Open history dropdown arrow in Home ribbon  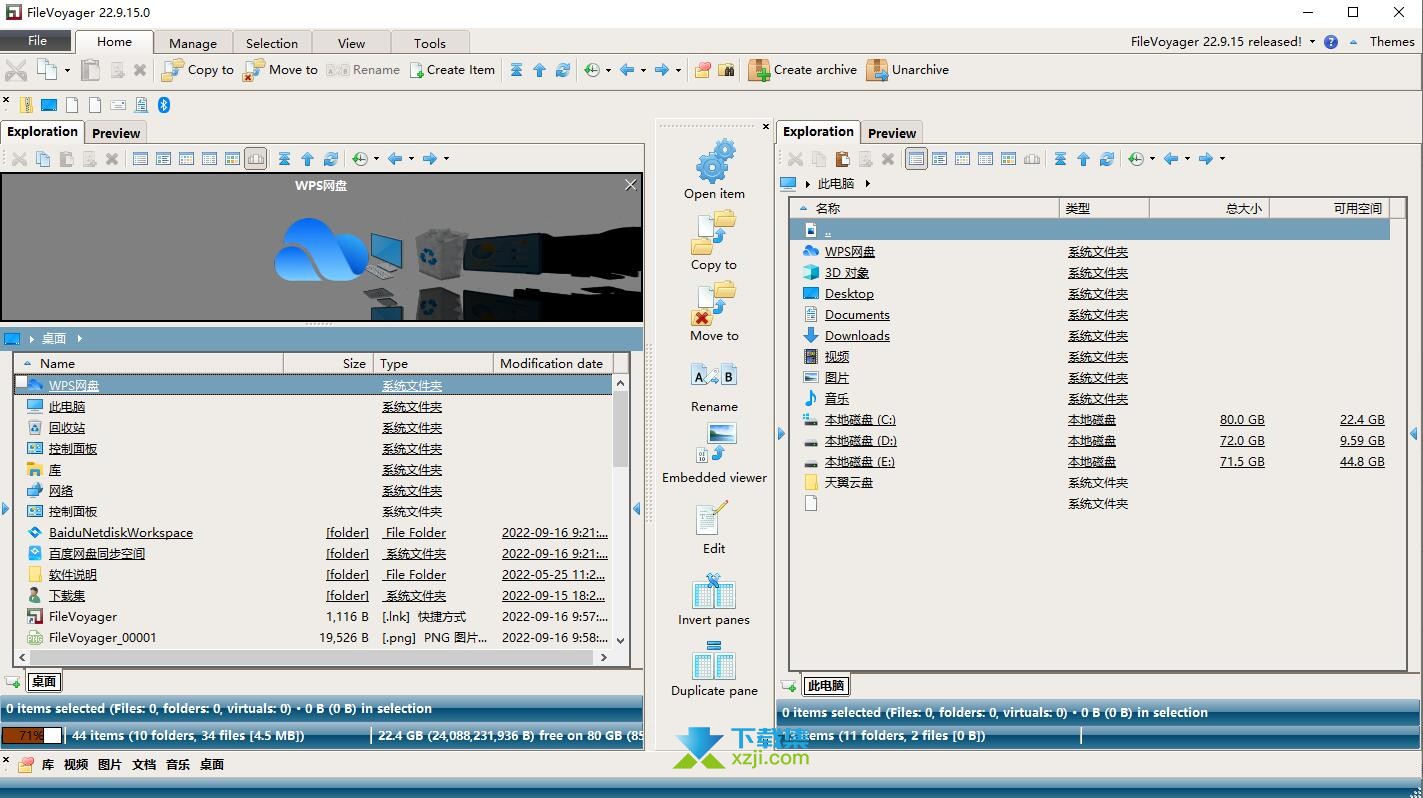coord(608,70)
